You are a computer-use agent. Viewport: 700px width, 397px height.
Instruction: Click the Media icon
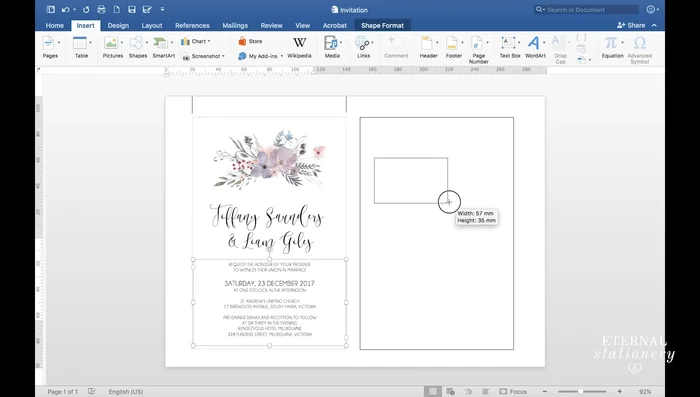click(x=331, y=43)
